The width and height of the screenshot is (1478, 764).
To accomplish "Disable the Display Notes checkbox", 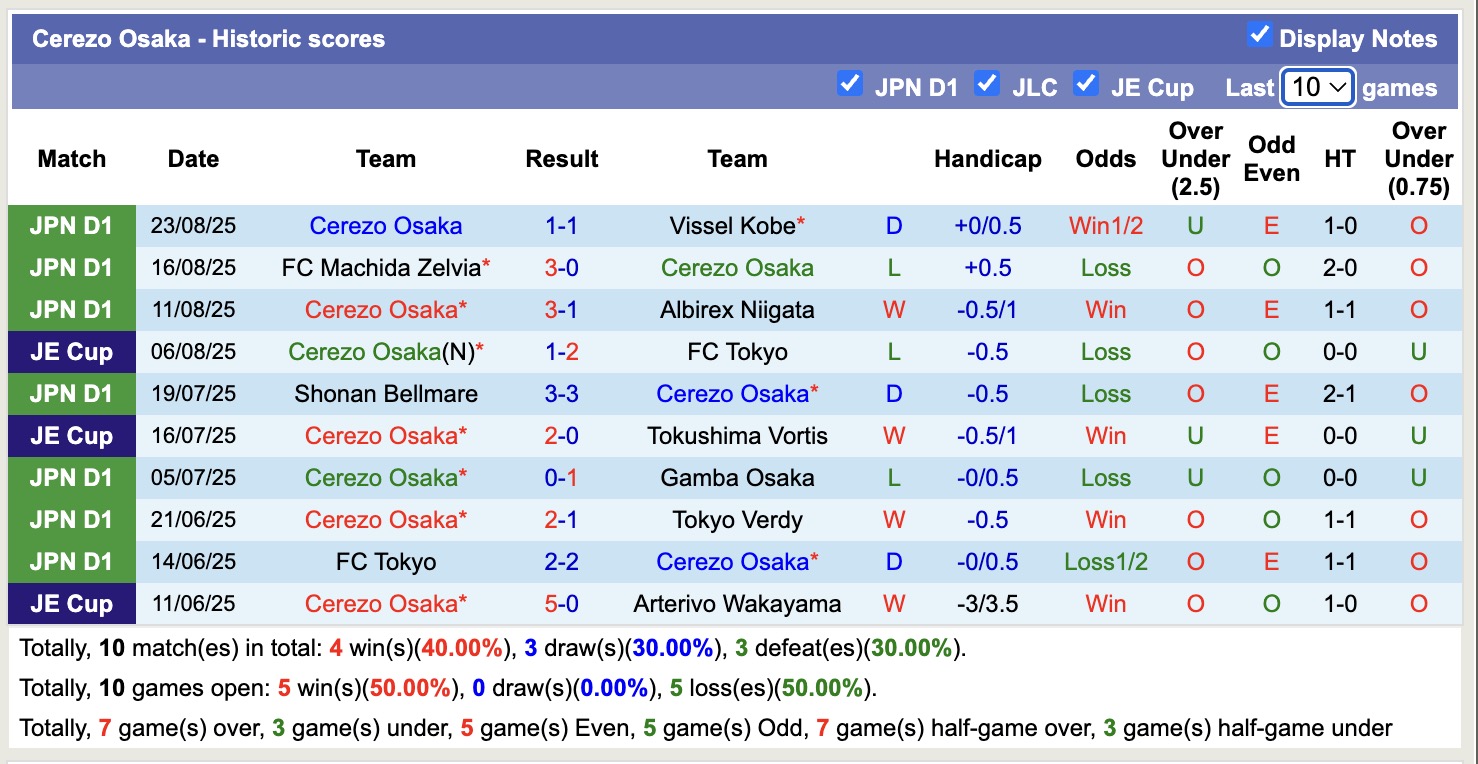I will point(1257,33).
